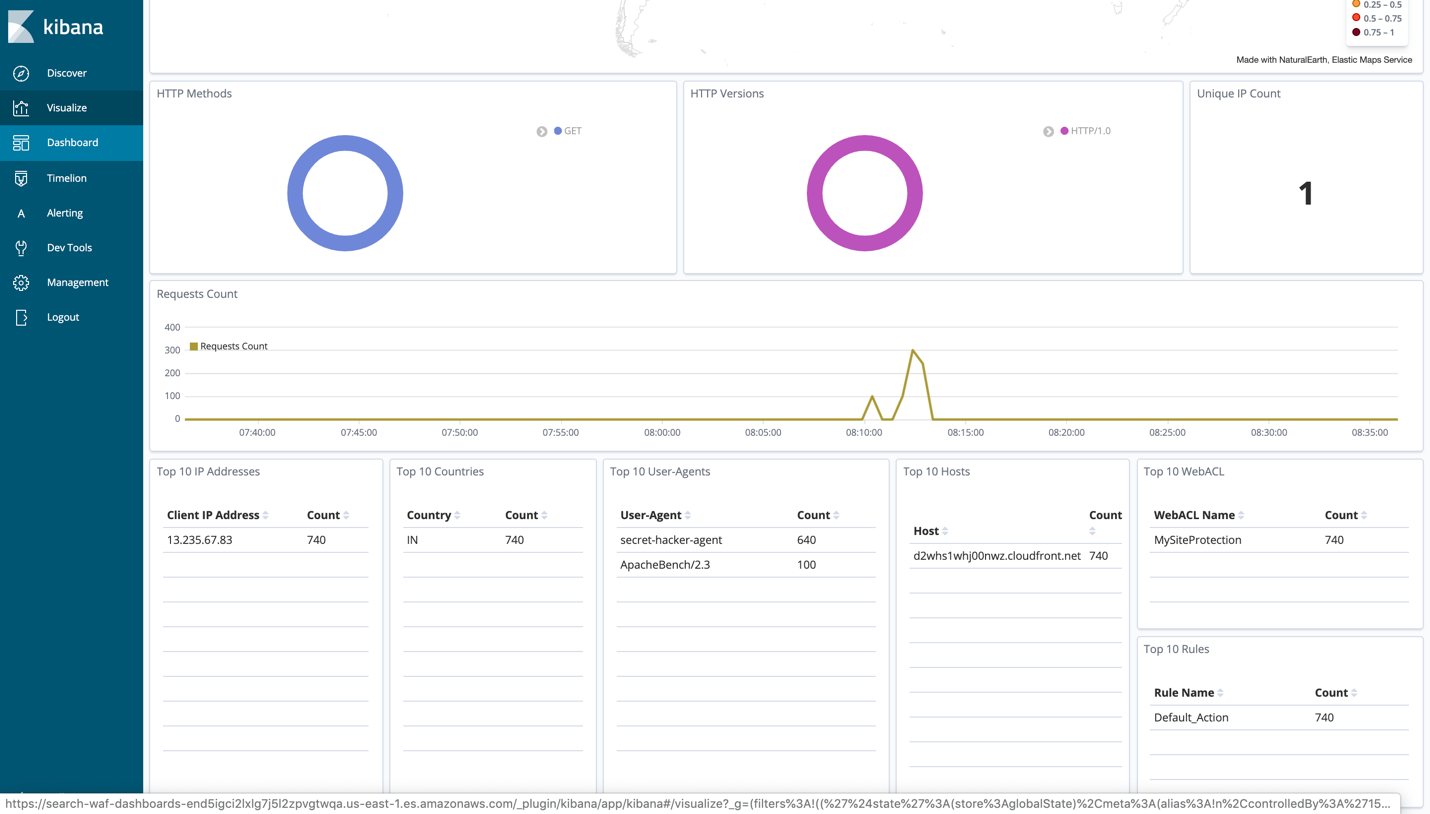Click the GET legend label
Image resolution: width=1430 pixels, height=814 pixels.
(x=573, y=131)
